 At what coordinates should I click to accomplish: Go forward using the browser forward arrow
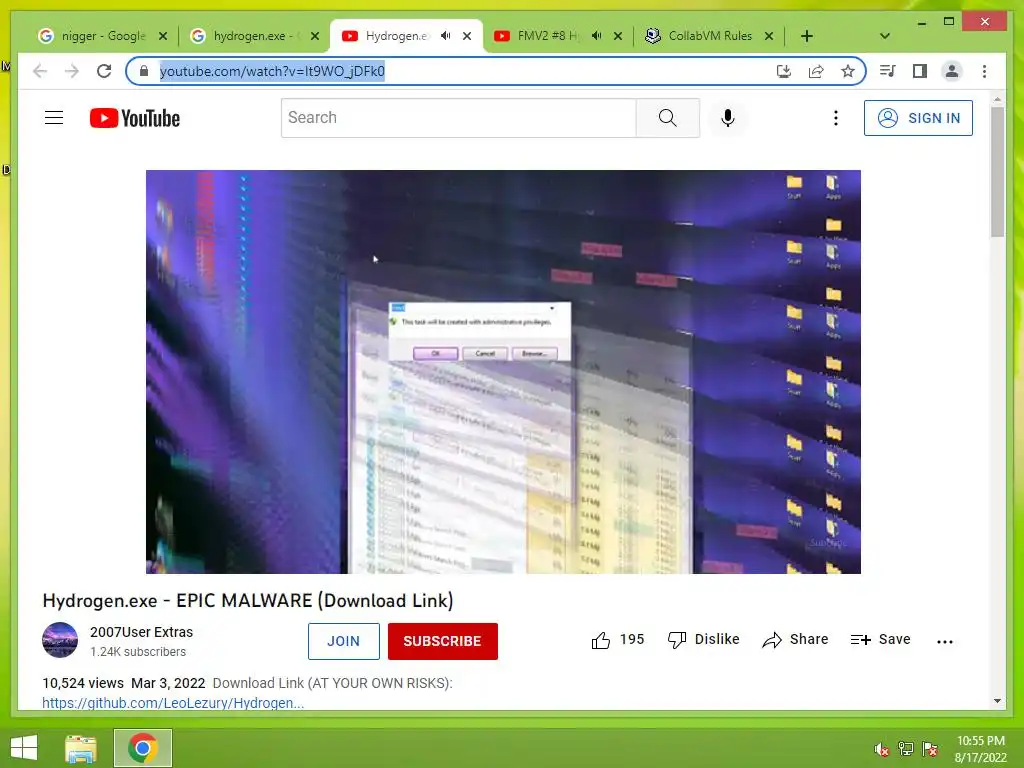(72, 71)
